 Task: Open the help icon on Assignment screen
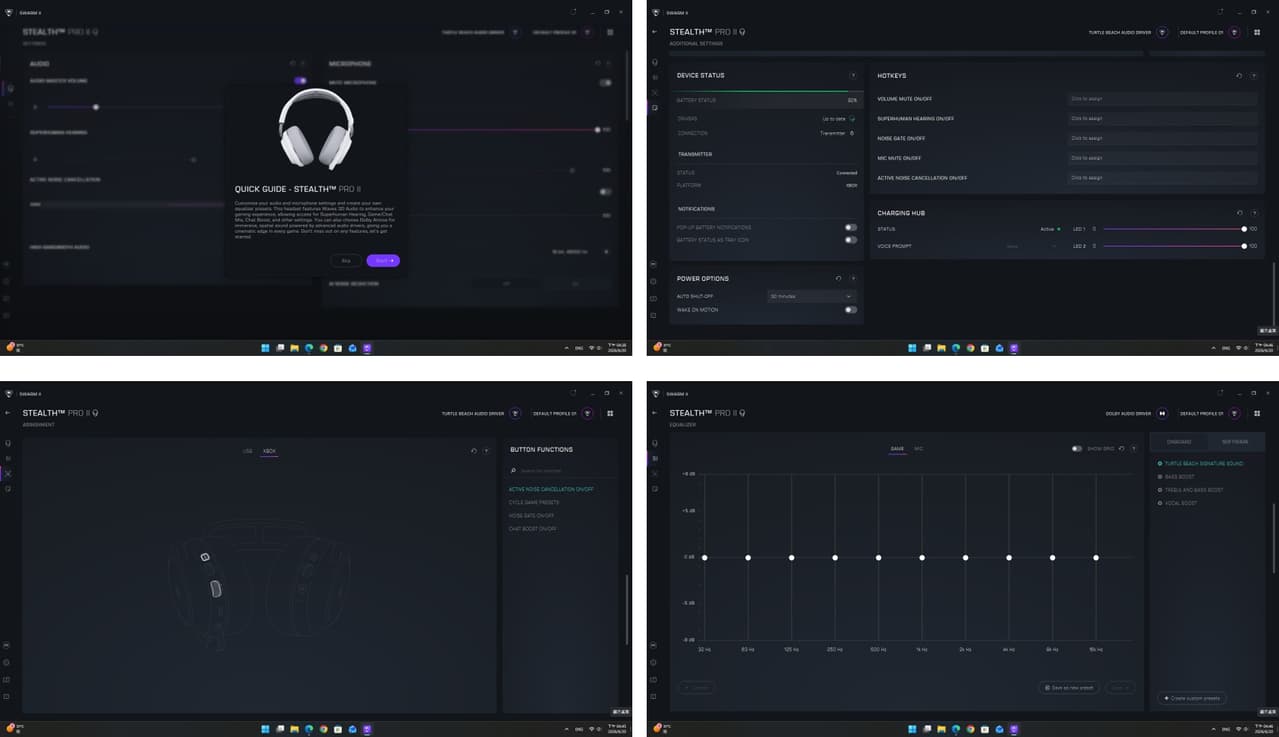[x=486, y=451]
